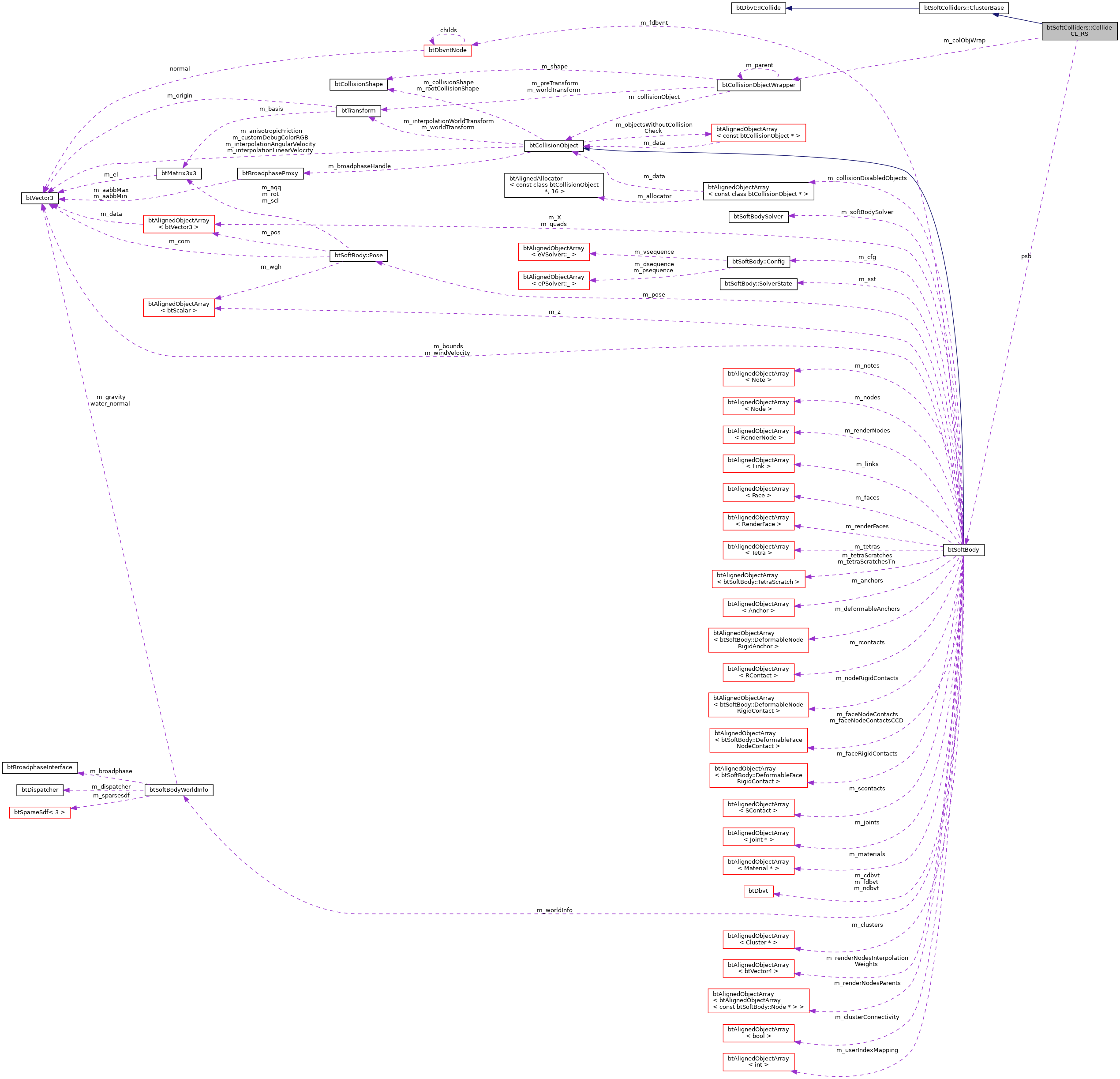This screenshot has width=1120, height=1079.
Task: Open btAlignedObjectArray Link node
Action: 758,464
